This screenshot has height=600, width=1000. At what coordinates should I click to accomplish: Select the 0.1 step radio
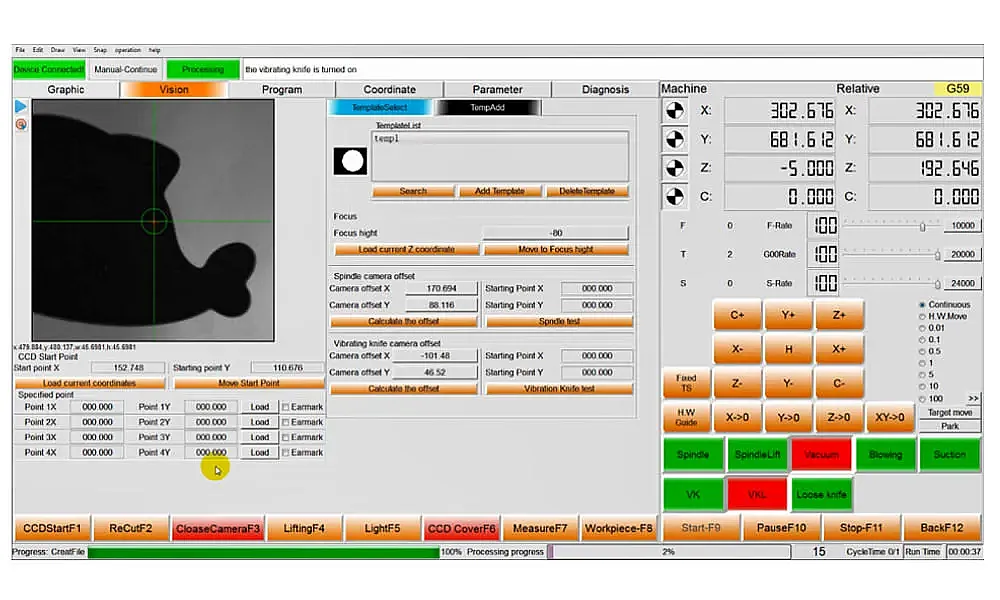pyautogui.click(x=922, y=340)
